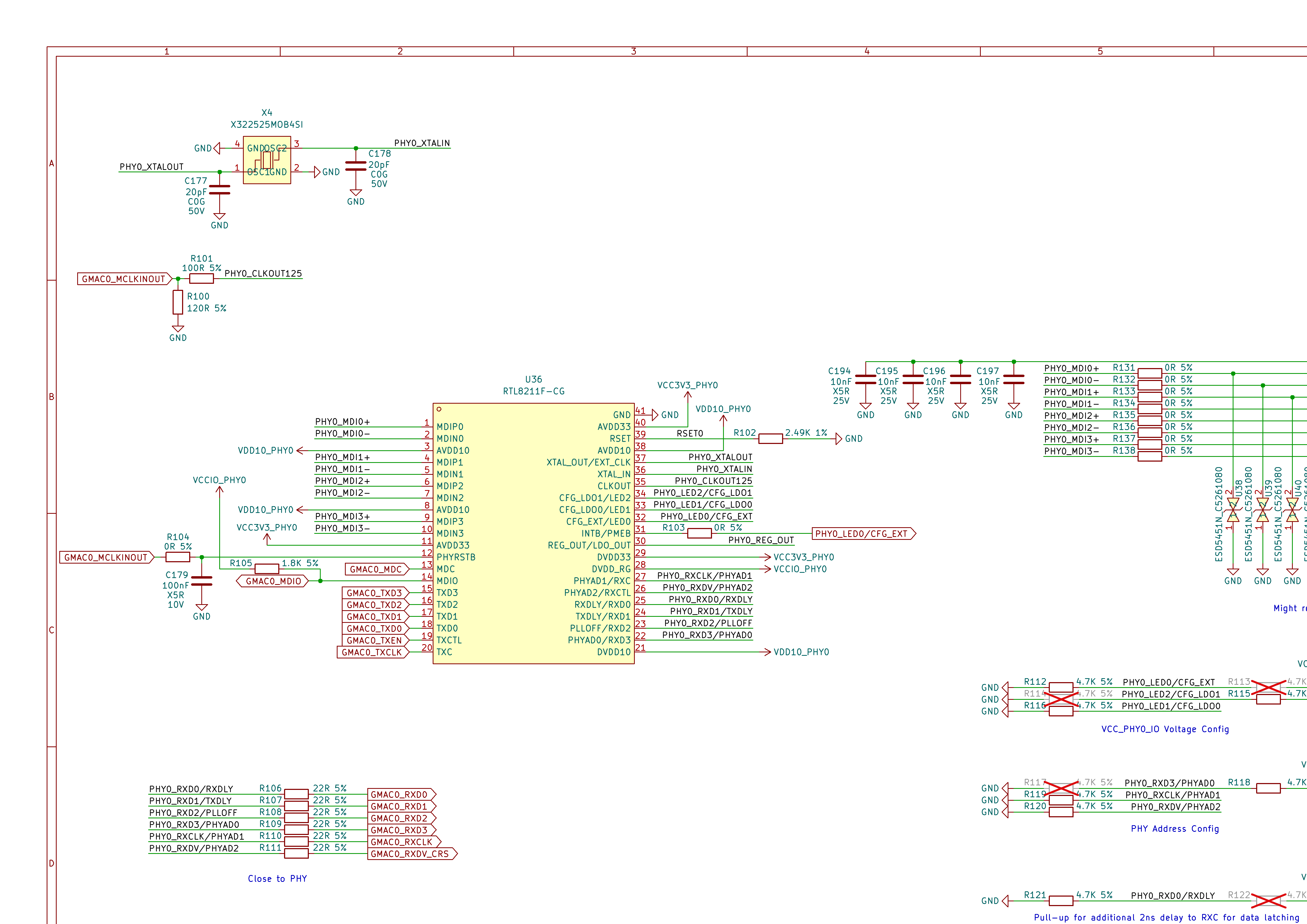1307x924 pixels.
Task: Click the GMAC0_MDIO bidirectional label
Action: pyautogui.click(x=273, y=581)
